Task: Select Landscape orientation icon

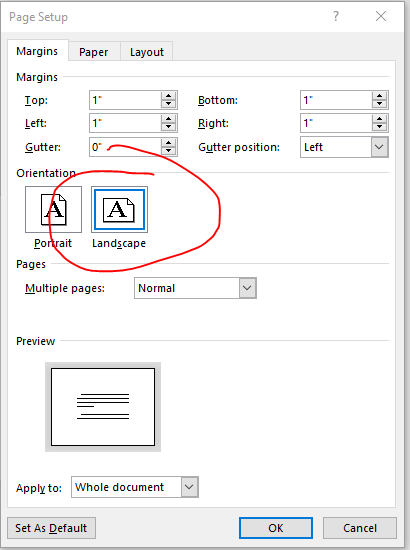Action: [119, 209]
